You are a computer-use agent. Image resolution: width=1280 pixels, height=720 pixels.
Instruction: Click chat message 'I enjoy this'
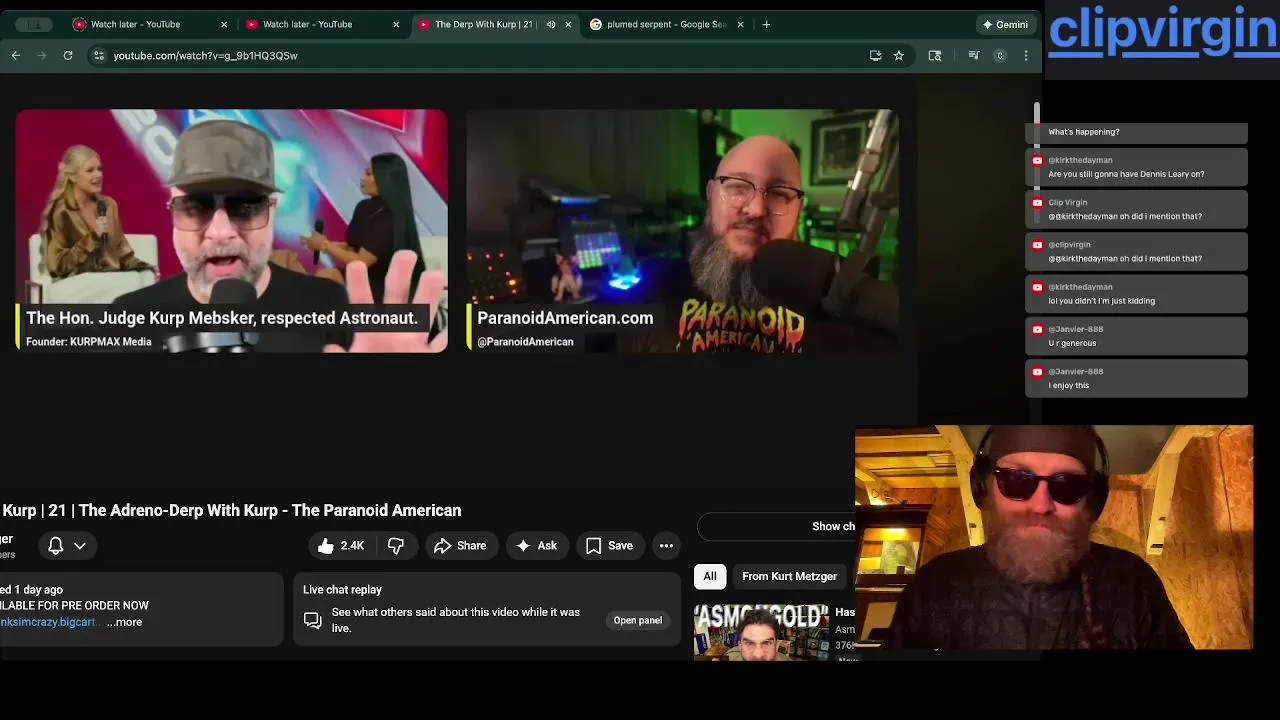(x=1069, y=385)
